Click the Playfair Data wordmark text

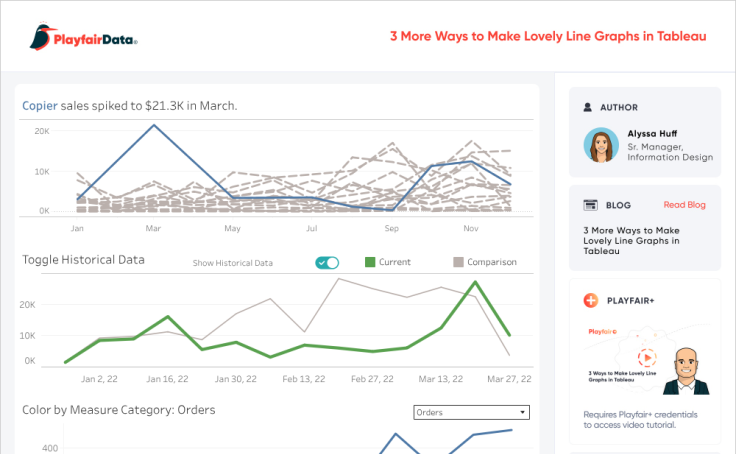[94, 38]
